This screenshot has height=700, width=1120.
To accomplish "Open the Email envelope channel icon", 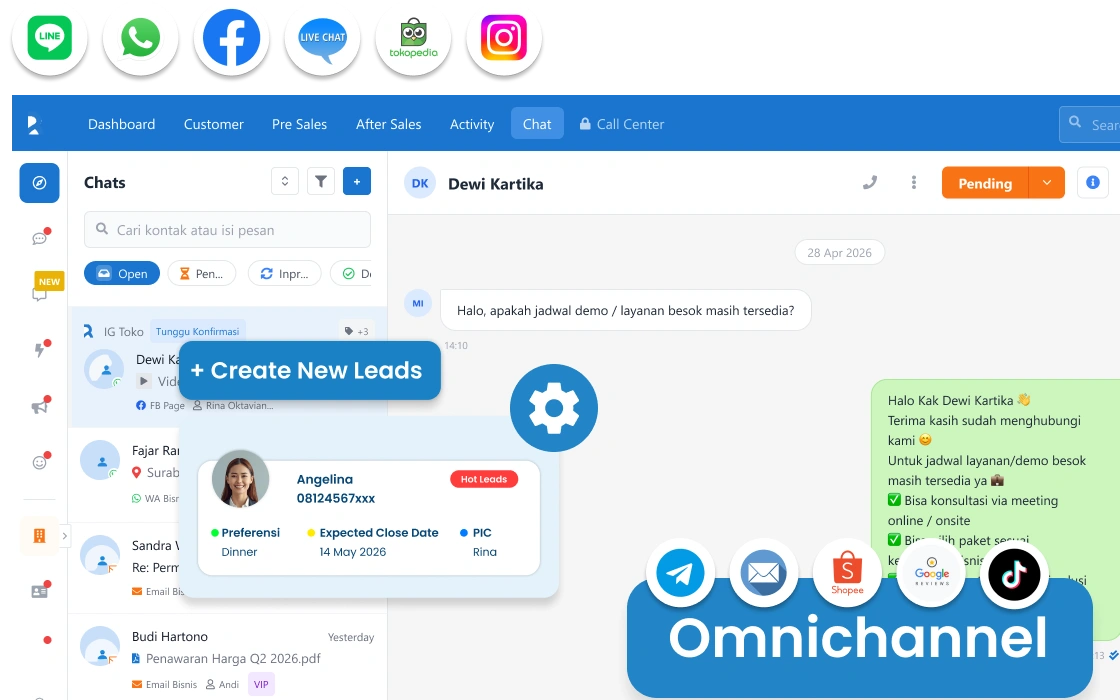I will click(x=764, y=573).
